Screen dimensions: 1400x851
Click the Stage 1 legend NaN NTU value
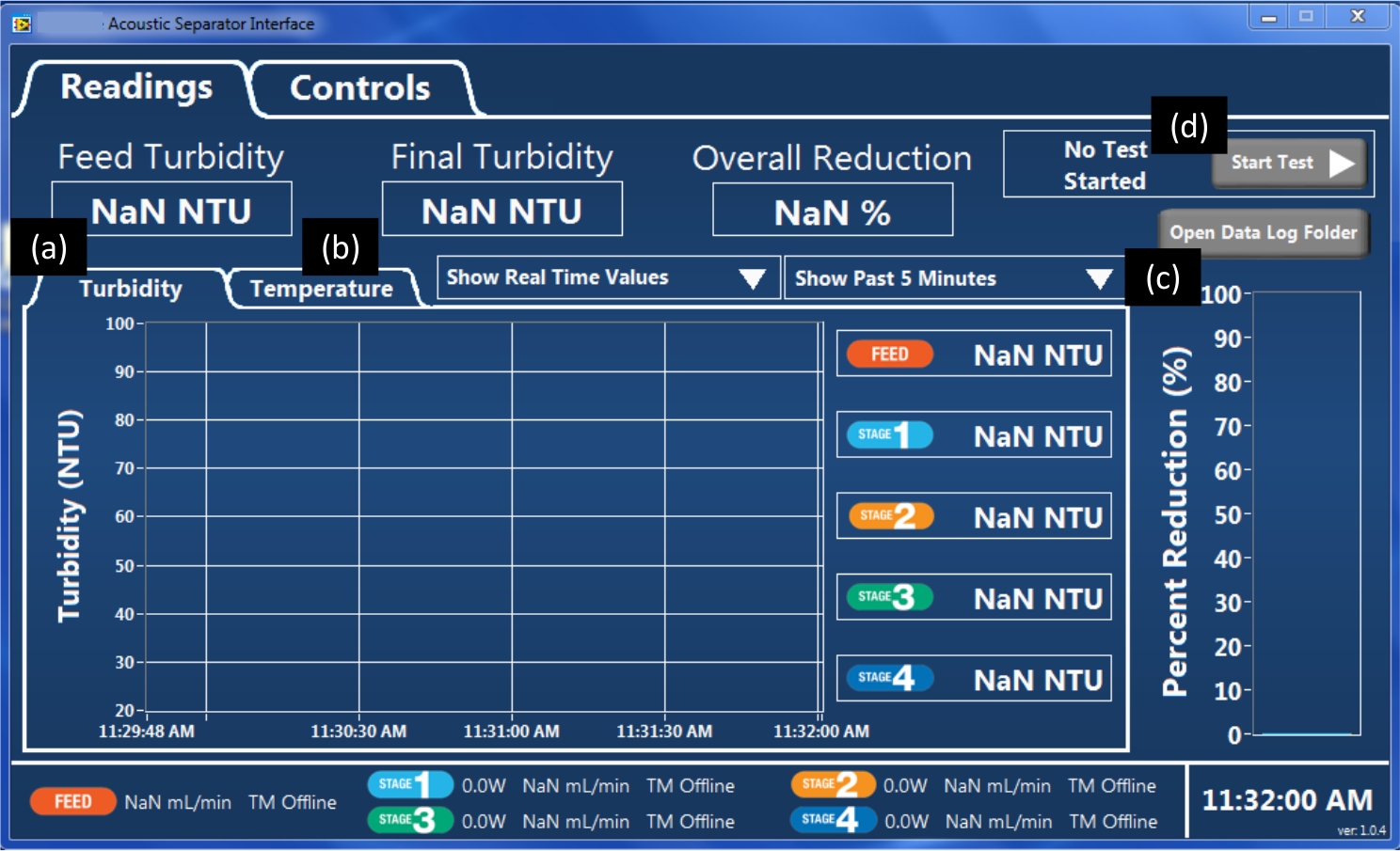tap(1038, 435)
